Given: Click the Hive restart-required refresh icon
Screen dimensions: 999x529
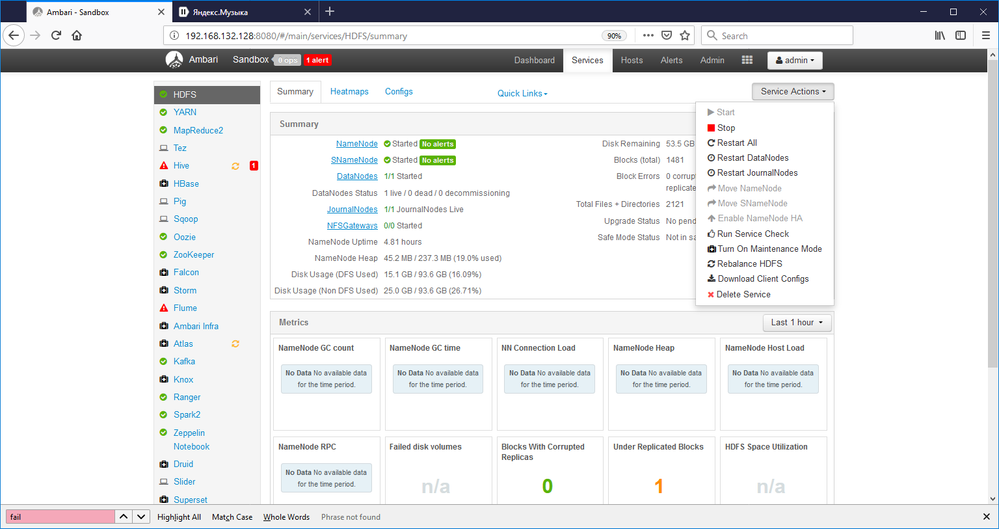Looking at the screenshot, I should click(235, 166).
